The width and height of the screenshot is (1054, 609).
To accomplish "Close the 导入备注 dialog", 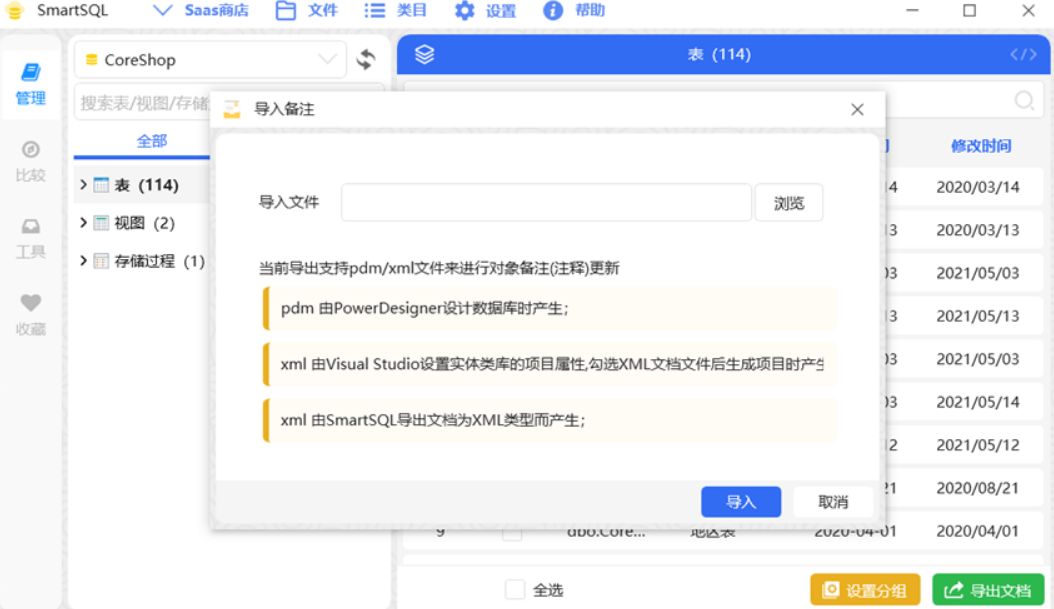I will 857,110.
